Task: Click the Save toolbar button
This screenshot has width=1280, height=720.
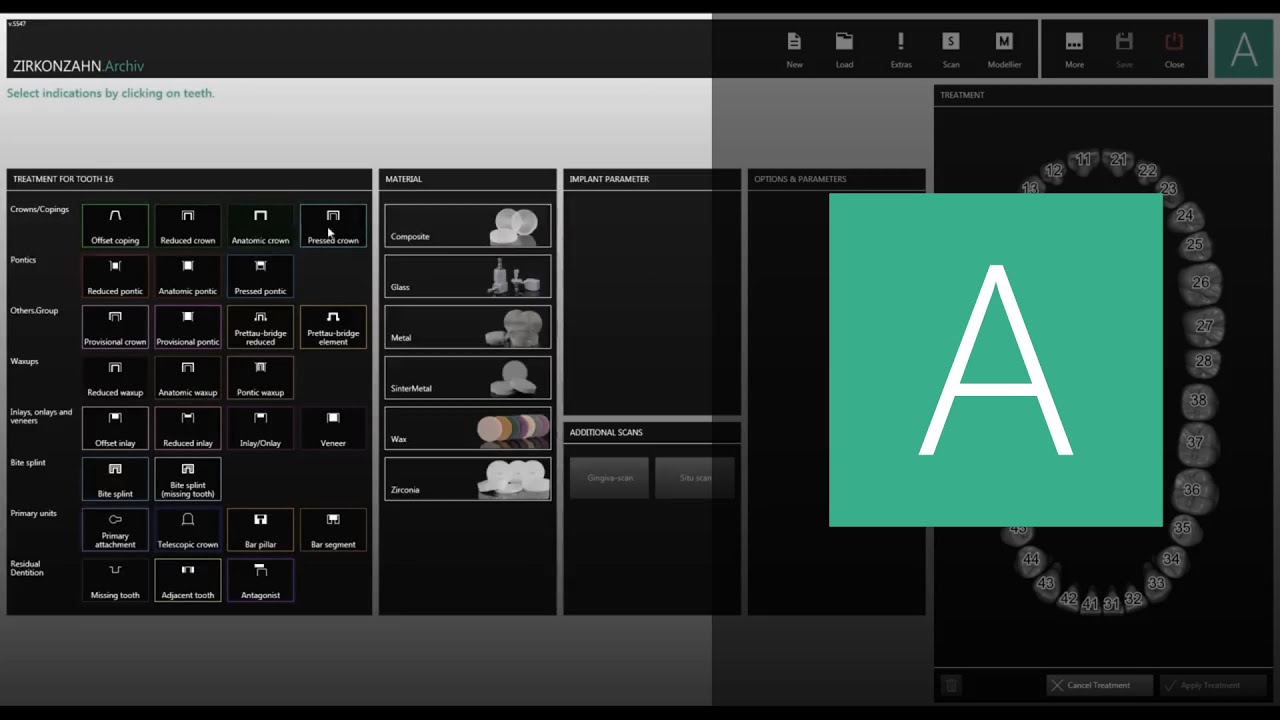Action: click(x=1124, y=50)
